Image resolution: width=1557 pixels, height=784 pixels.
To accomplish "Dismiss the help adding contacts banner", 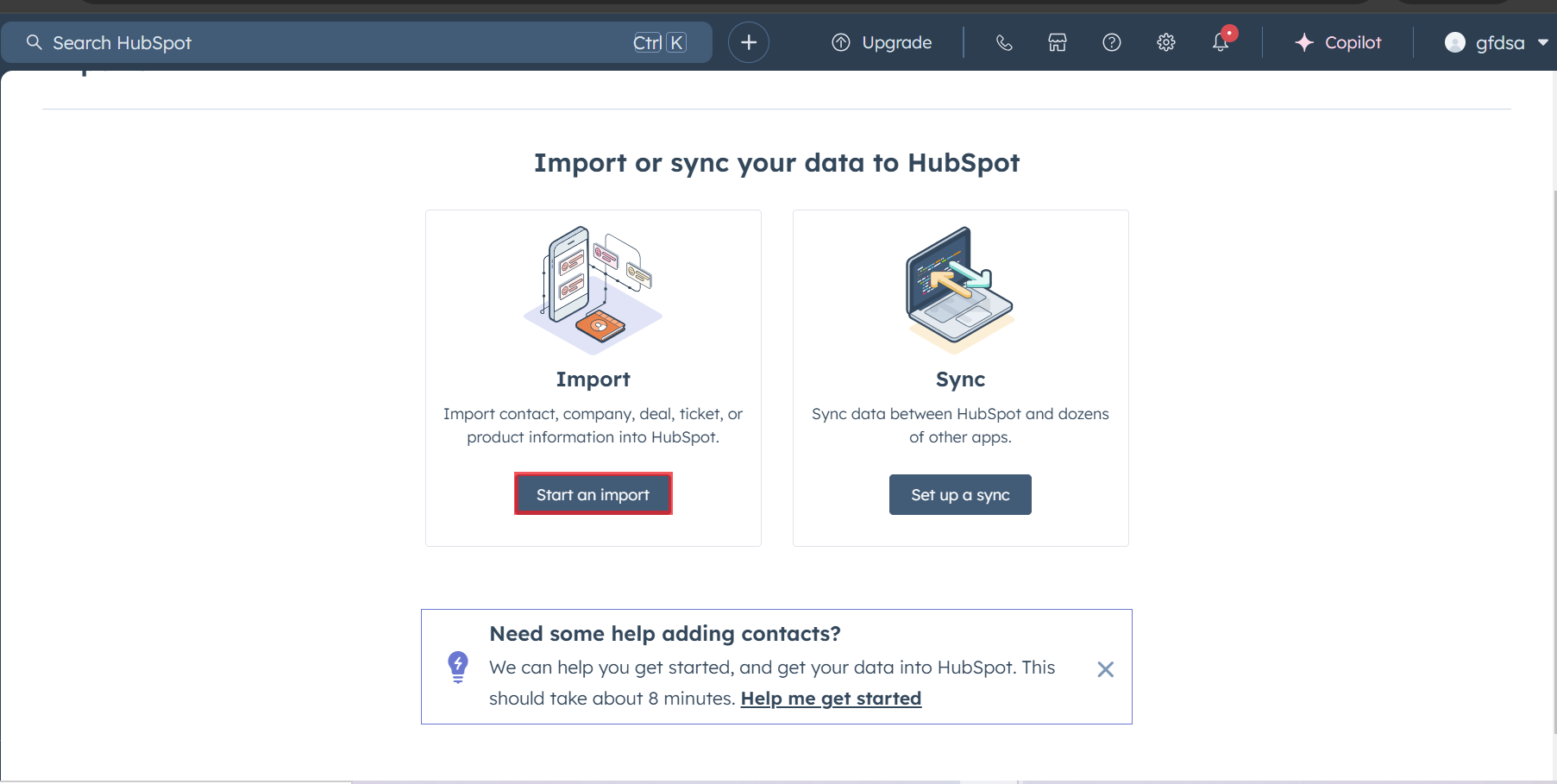I will (1106, 669).
